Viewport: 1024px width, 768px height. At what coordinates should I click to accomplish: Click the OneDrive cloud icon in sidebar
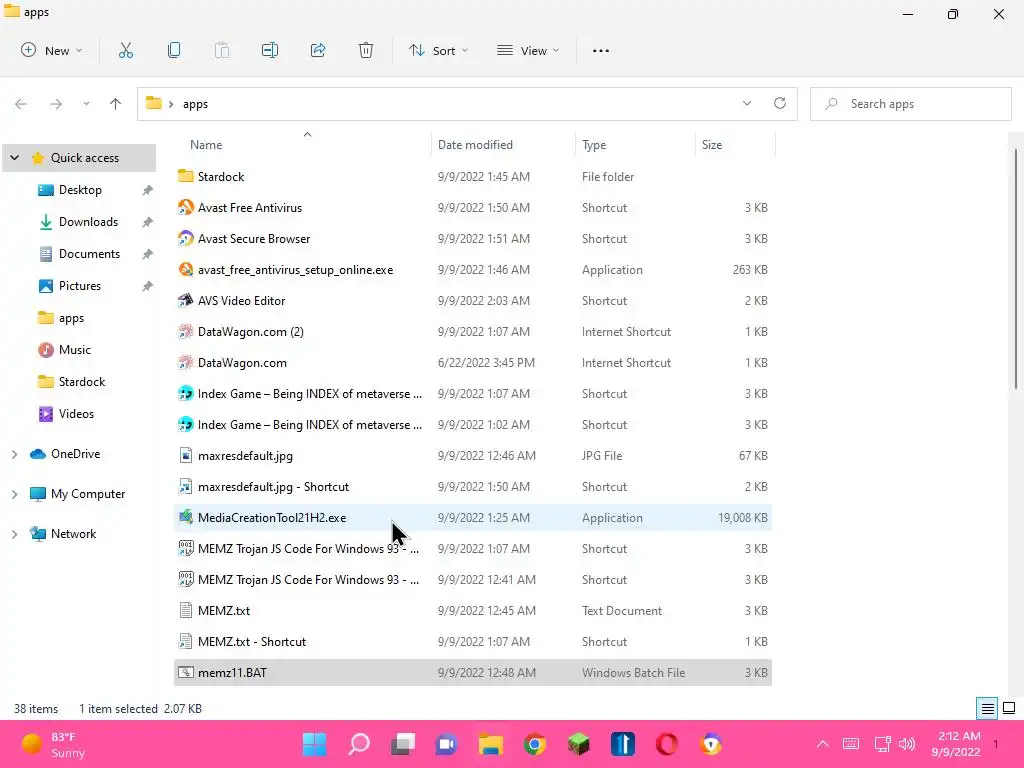[38, 454]
